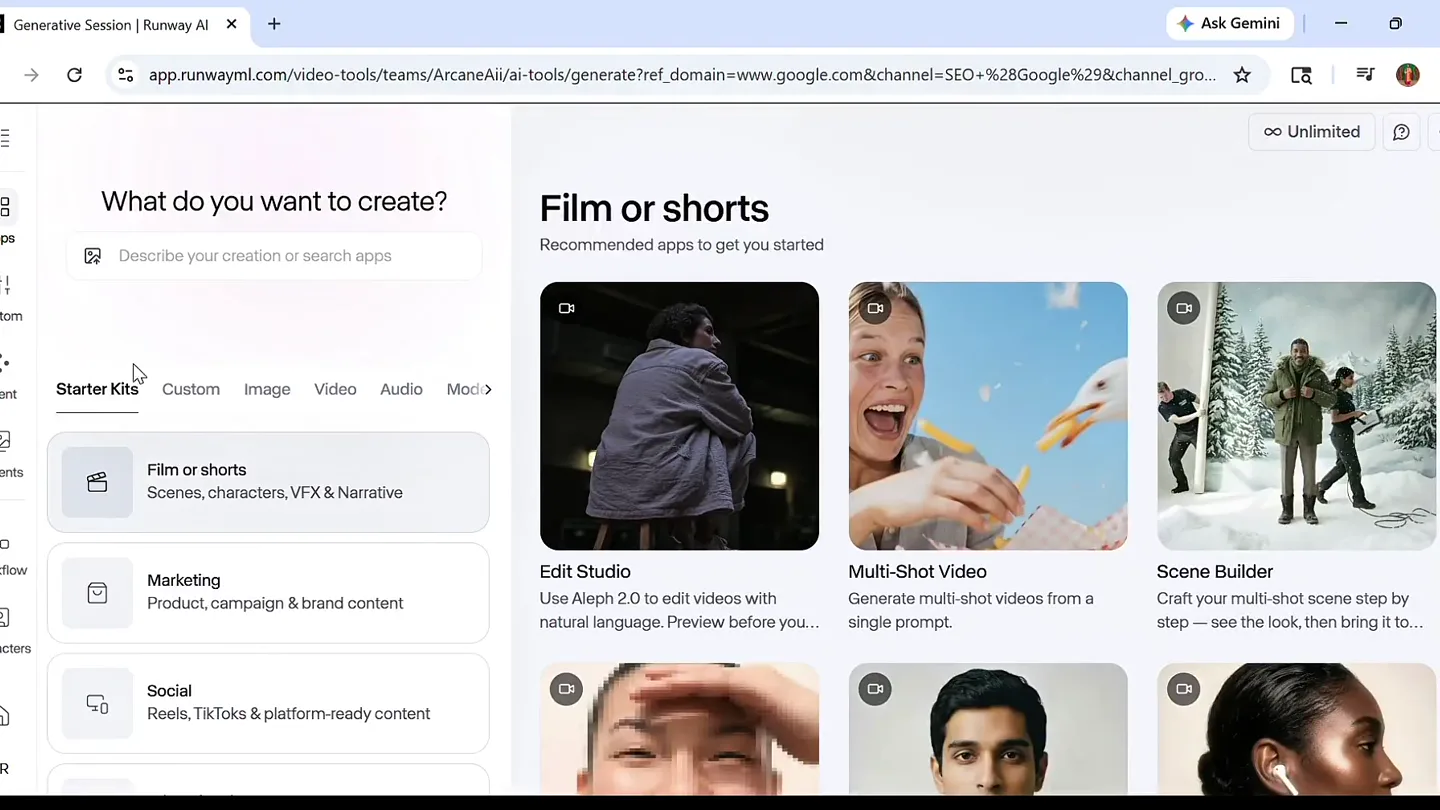Switch to the Video tab

coord(335,389)
